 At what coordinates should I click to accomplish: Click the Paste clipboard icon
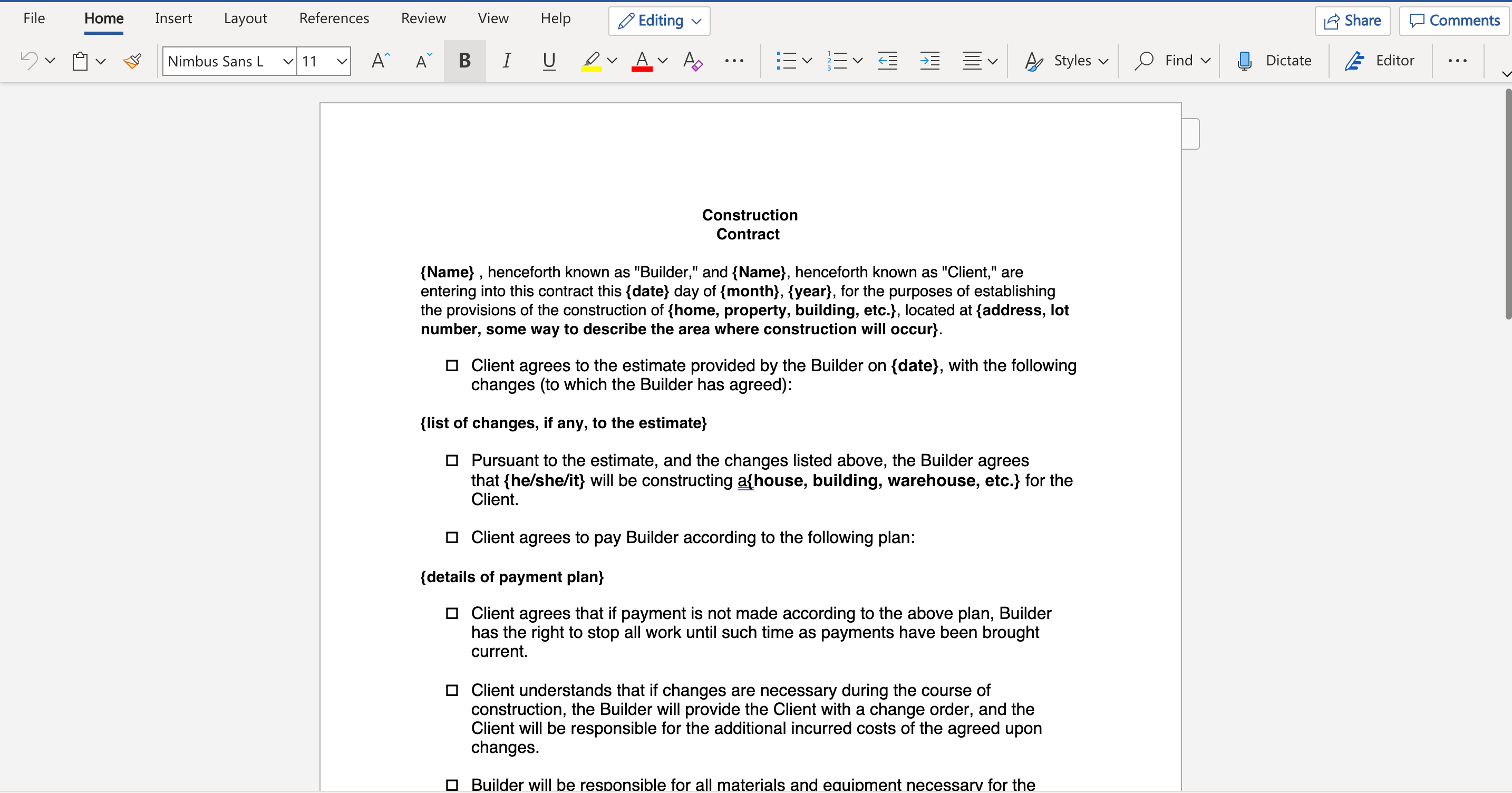[x=80, y=61]
